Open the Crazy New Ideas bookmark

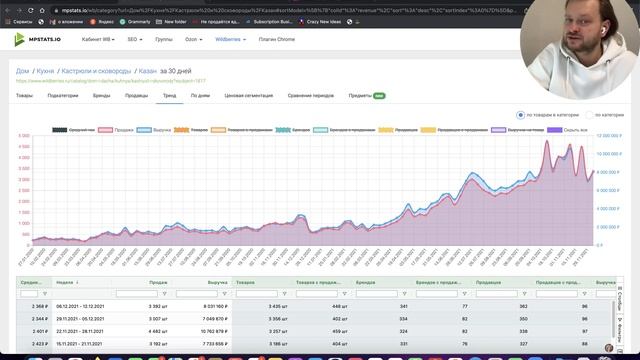pos(320,22)
